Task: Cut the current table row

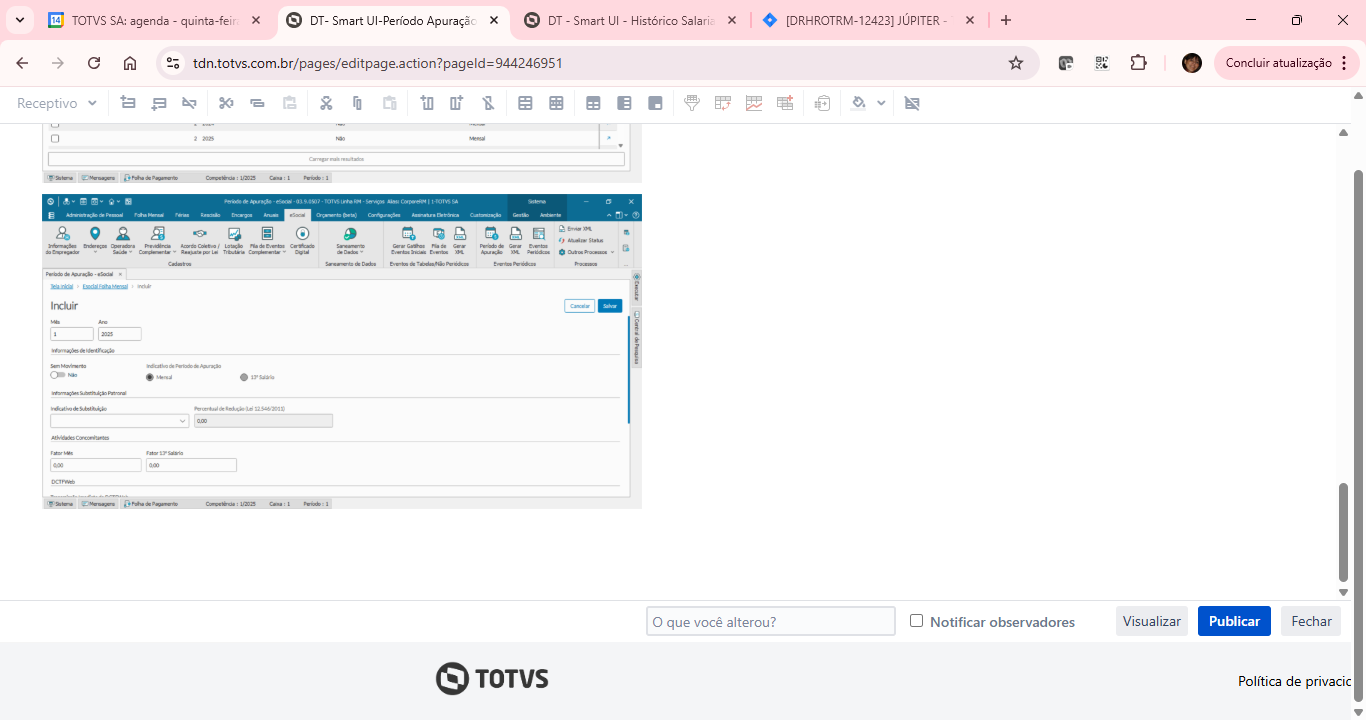Action: point(226,103)
